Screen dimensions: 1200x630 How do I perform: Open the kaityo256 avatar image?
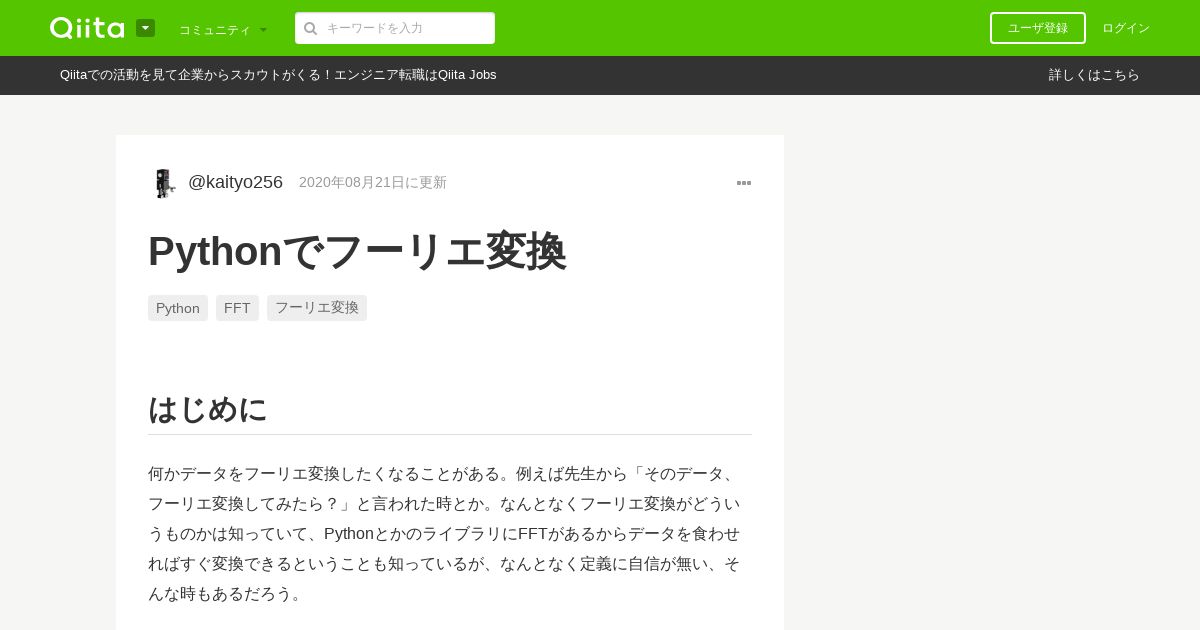click(x=164, y=183)
